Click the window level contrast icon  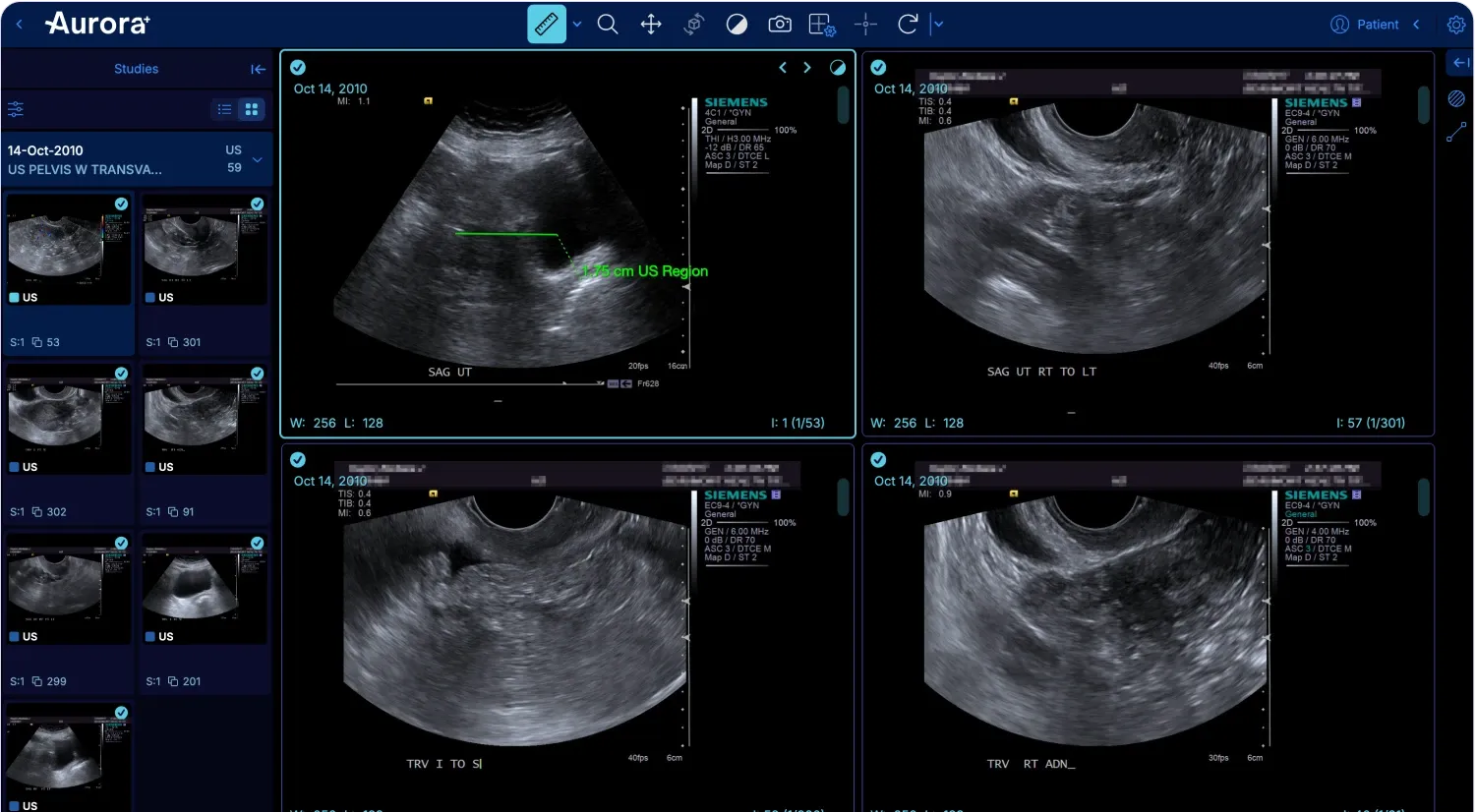737,25
